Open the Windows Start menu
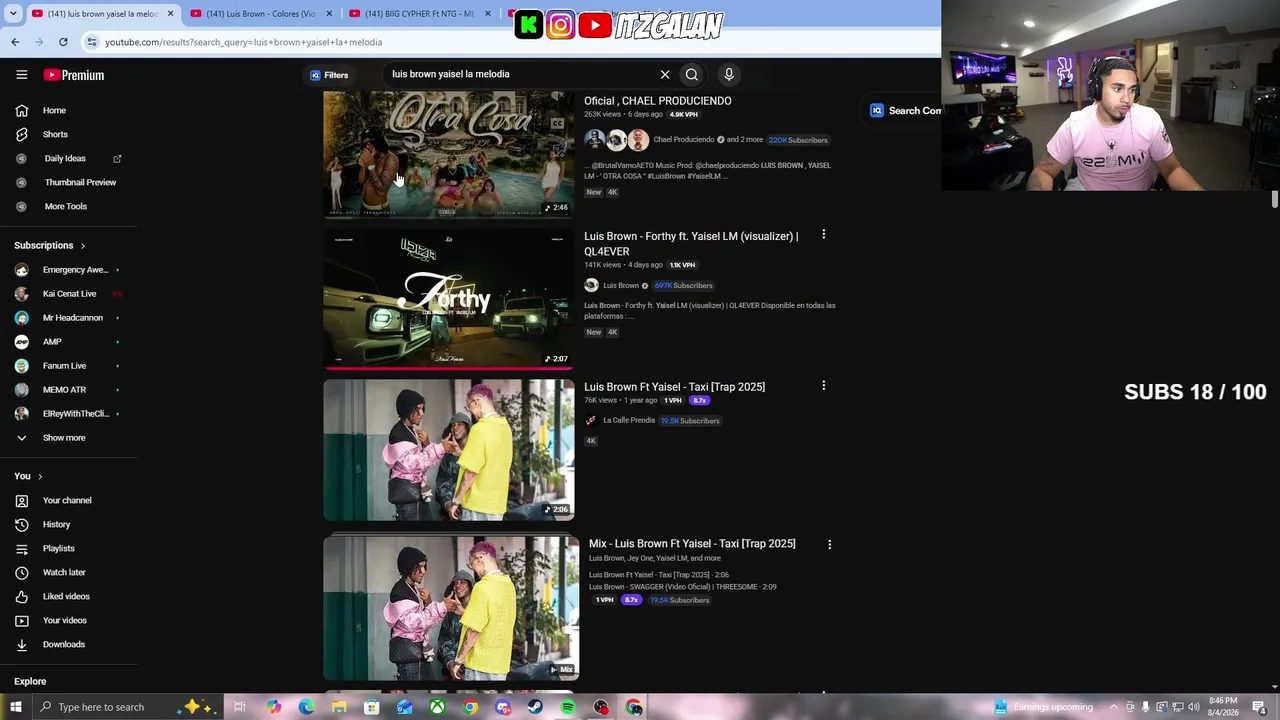The image size is (1280, 720). point(15,707)
